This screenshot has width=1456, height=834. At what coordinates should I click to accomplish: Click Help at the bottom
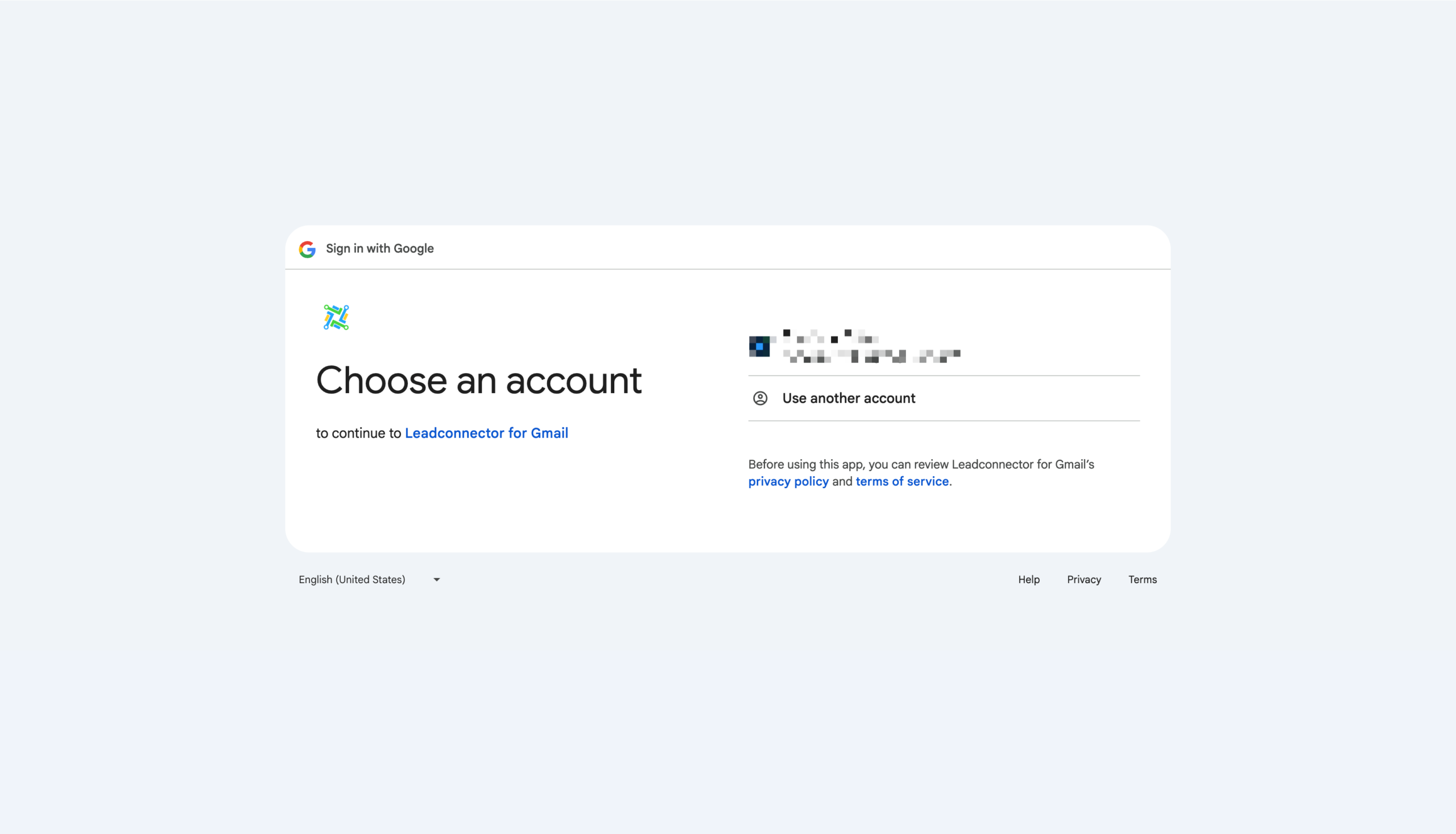coord(1029,579)
